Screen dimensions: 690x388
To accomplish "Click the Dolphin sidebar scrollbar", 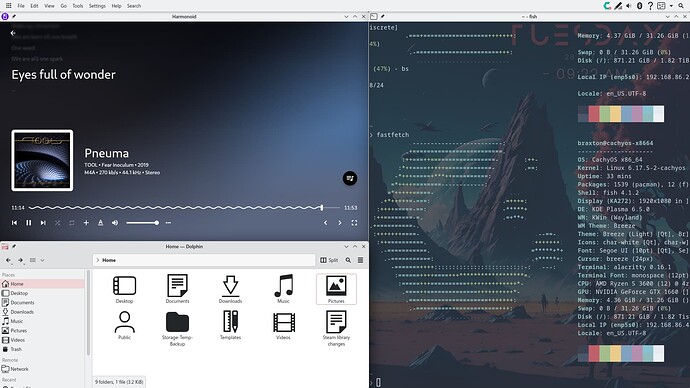I will pyautogui.click(x=88, y=313).
